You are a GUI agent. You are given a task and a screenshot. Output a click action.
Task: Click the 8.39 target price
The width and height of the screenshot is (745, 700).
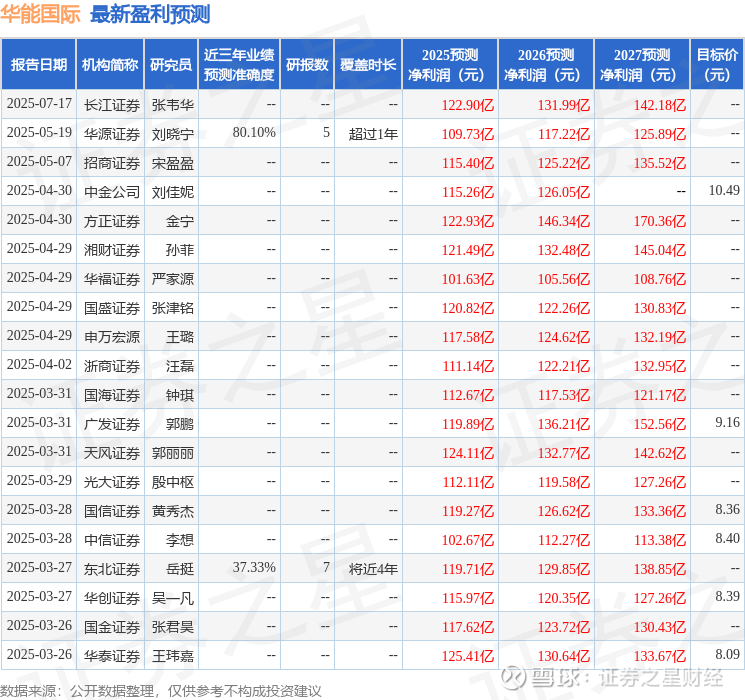[727, 596]
